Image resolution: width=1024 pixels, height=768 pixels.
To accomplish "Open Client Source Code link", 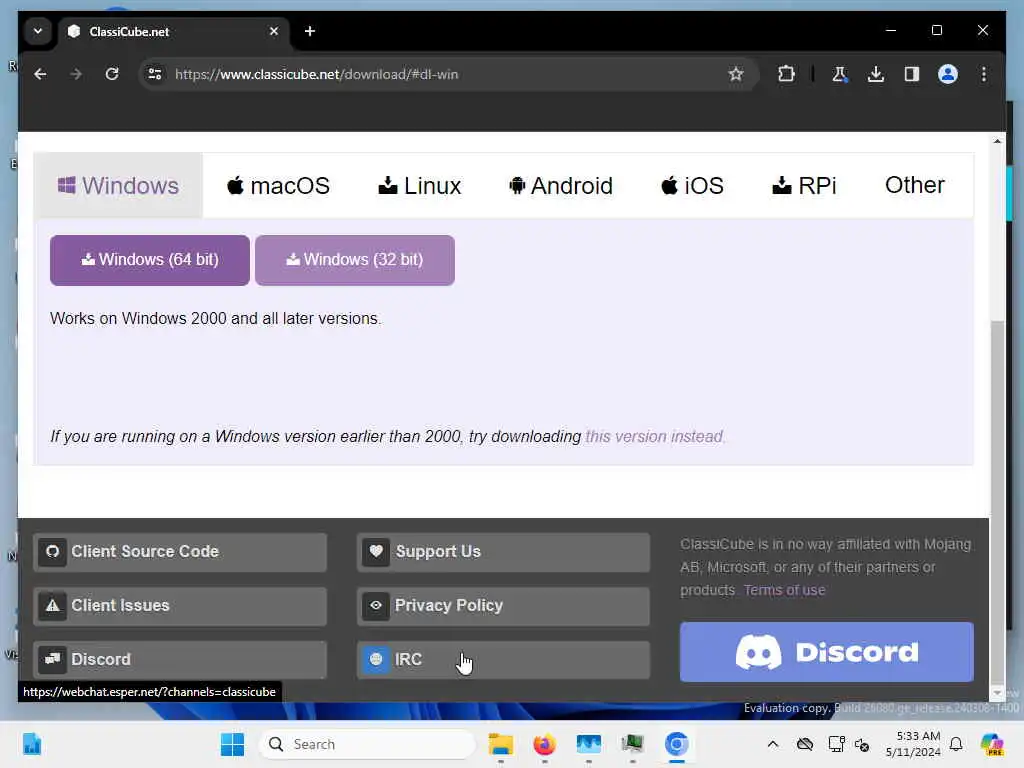I will [x=180, y=552].
